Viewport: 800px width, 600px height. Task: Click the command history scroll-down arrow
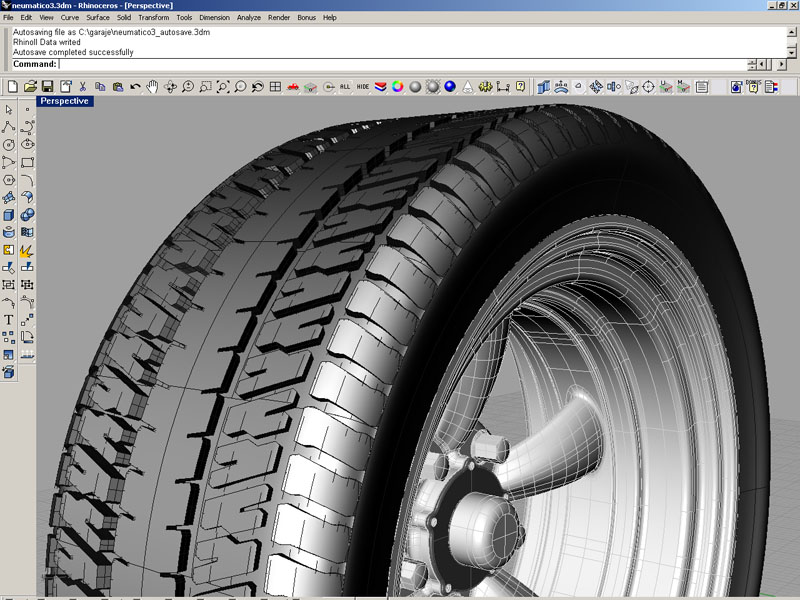pos(791,52)
